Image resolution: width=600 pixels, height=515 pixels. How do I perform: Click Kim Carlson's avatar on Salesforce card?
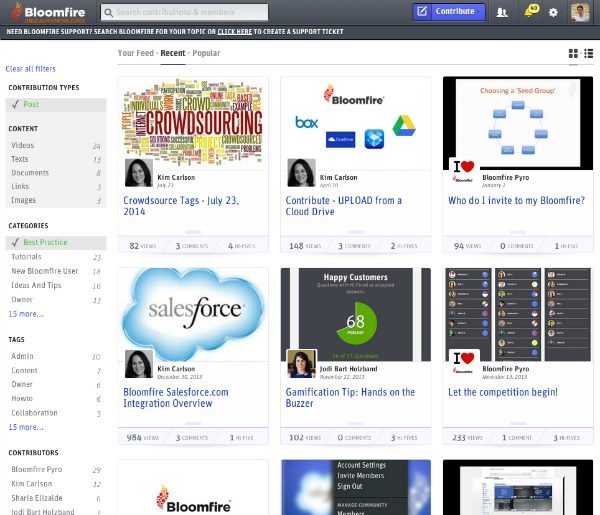click(x=139, y=364)
